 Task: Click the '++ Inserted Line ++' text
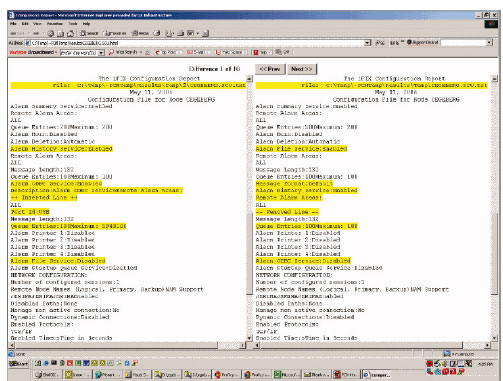(44, 198)
